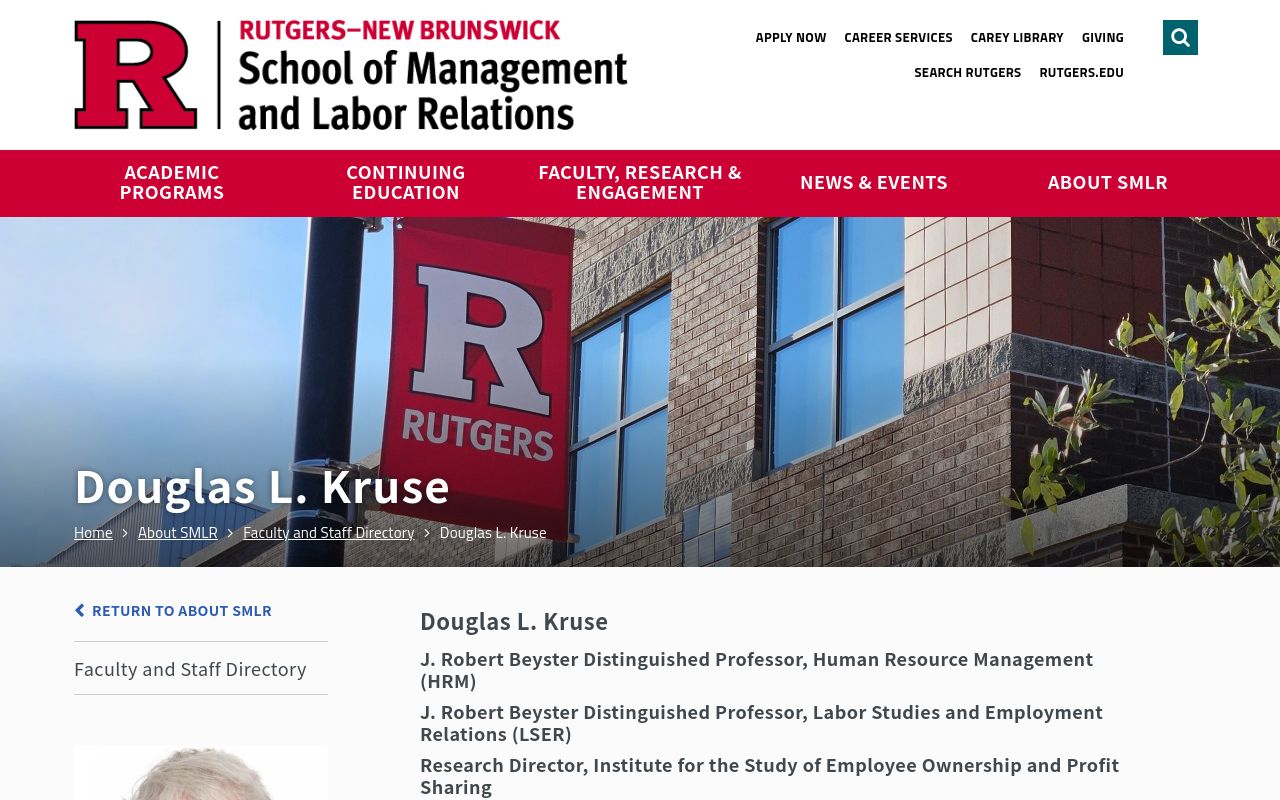Go to Home in breadcrumb

click(93, 532)
